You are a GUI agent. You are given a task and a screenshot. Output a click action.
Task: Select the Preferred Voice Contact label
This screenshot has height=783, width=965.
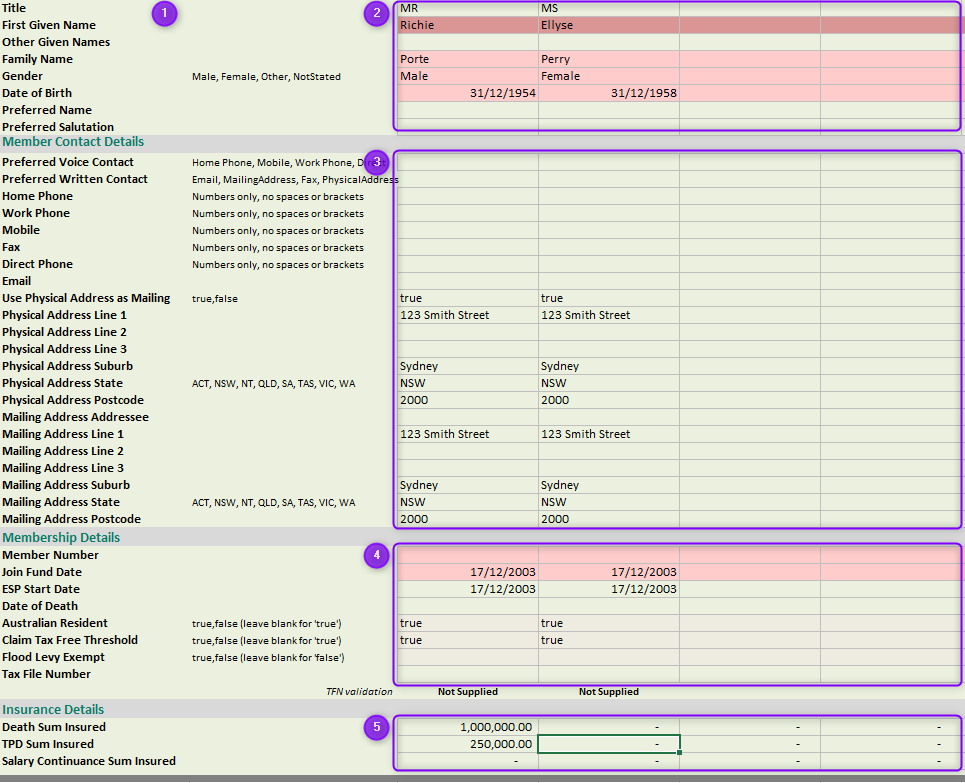(68, 162)
